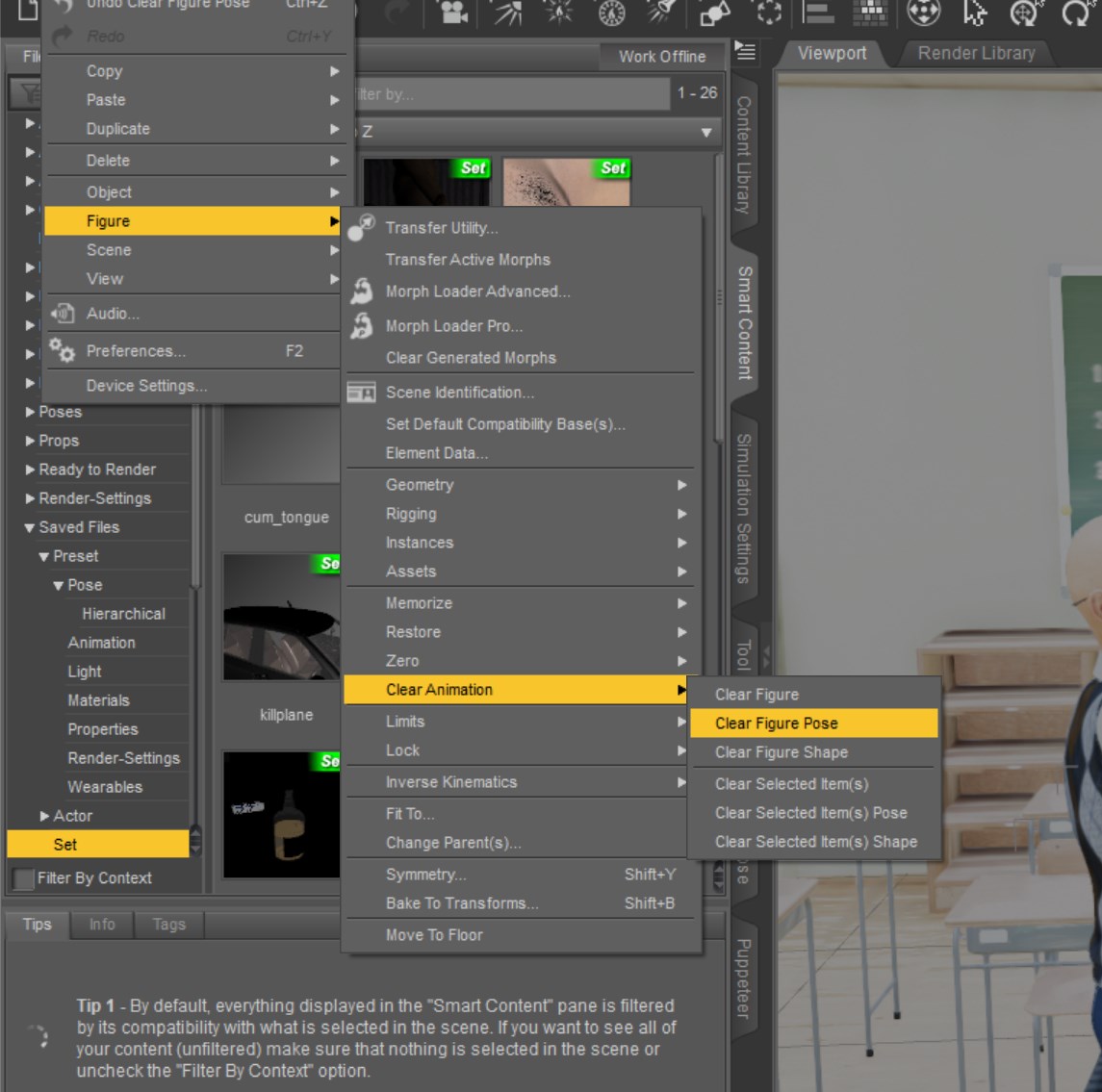Open the Puppeteer side tab

[744, 978]
